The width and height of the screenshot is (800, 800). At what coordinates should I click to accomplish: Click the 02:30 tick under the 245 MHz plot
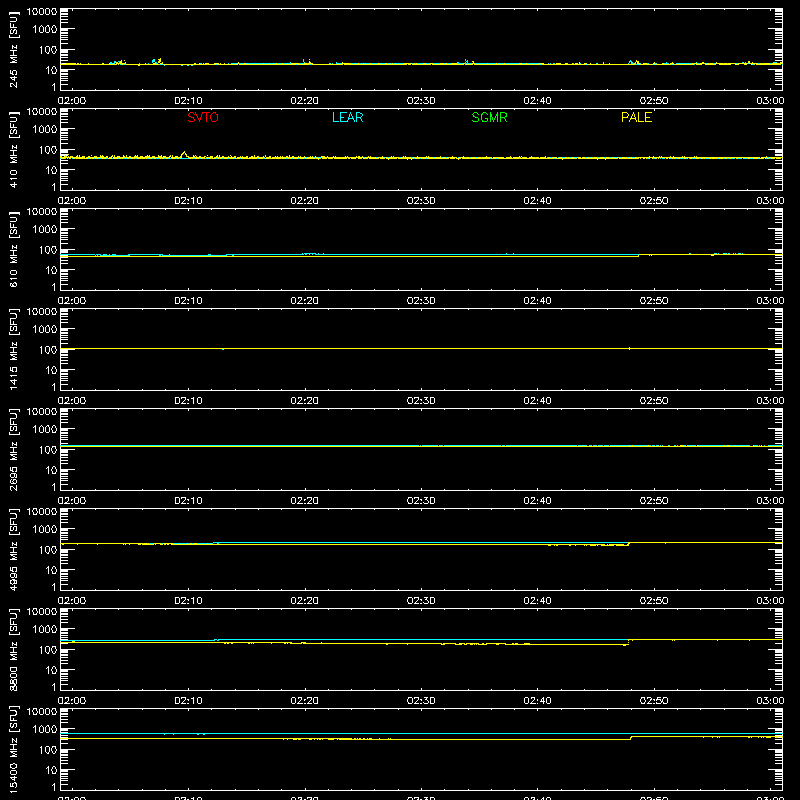coord(421,101)
